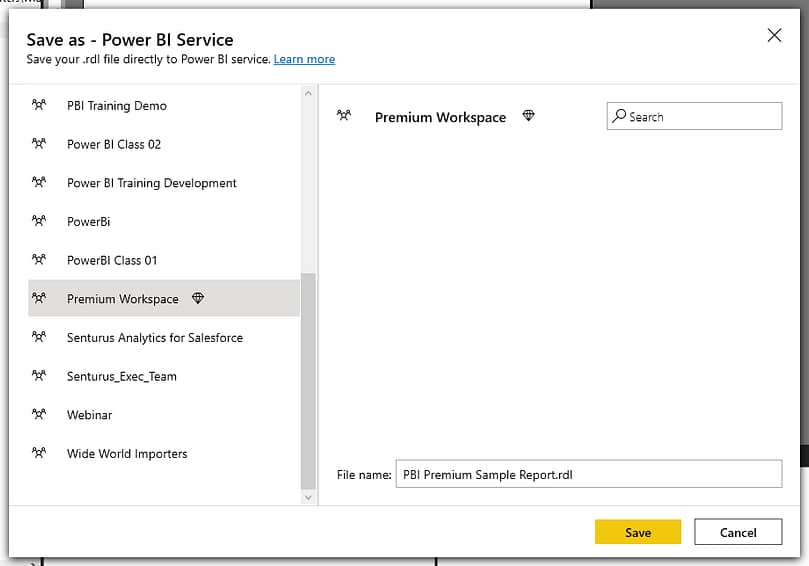Viewport: 809px width, 566px height.
Task: Click the yellow Save button
Action: click(x=638, y=532)
